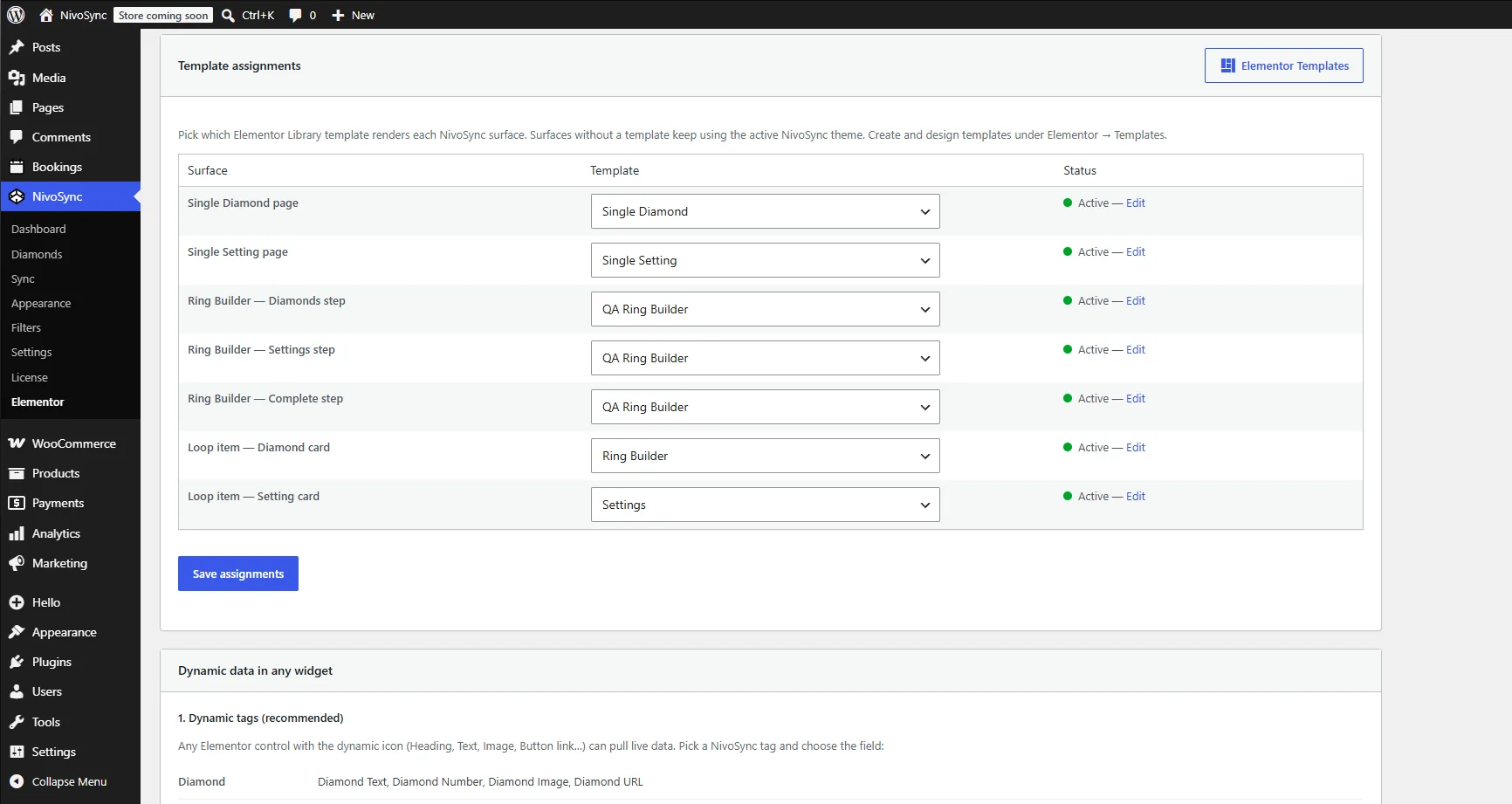
Task: Click Edit link for Complete step row
Action: [x=1135, y=398]
